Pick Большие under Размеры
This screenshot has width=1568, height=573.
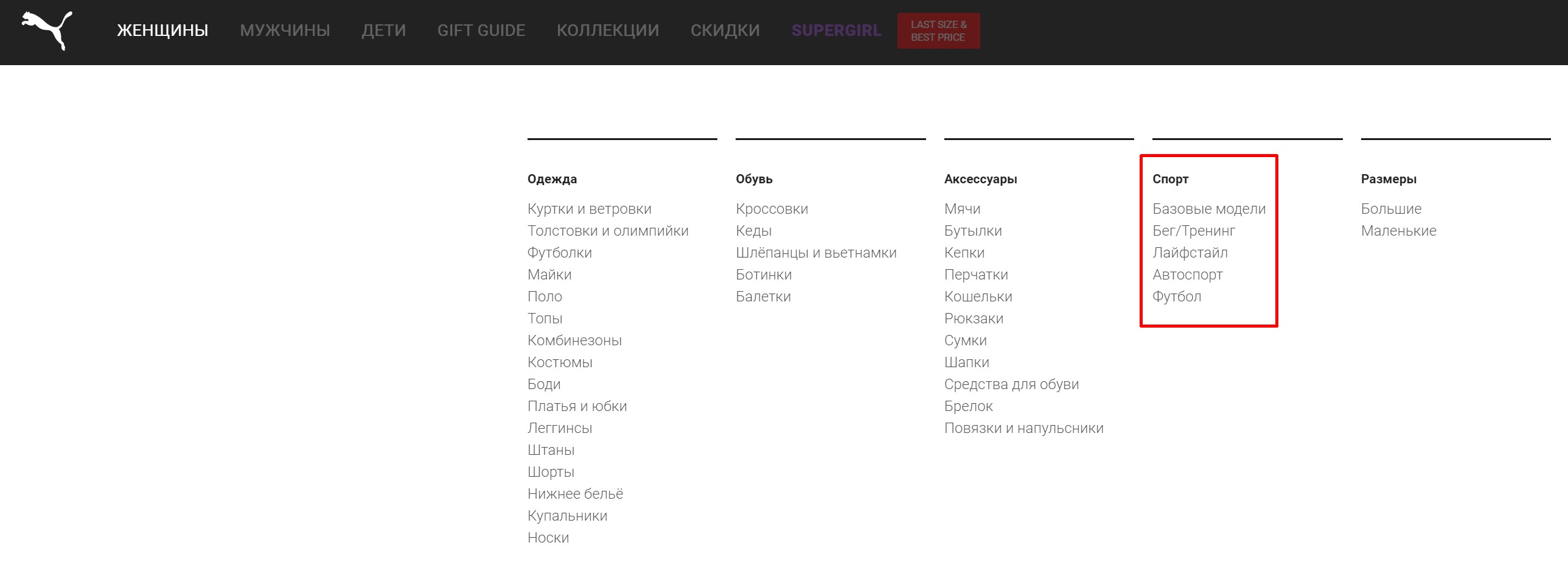point(1391,209)
